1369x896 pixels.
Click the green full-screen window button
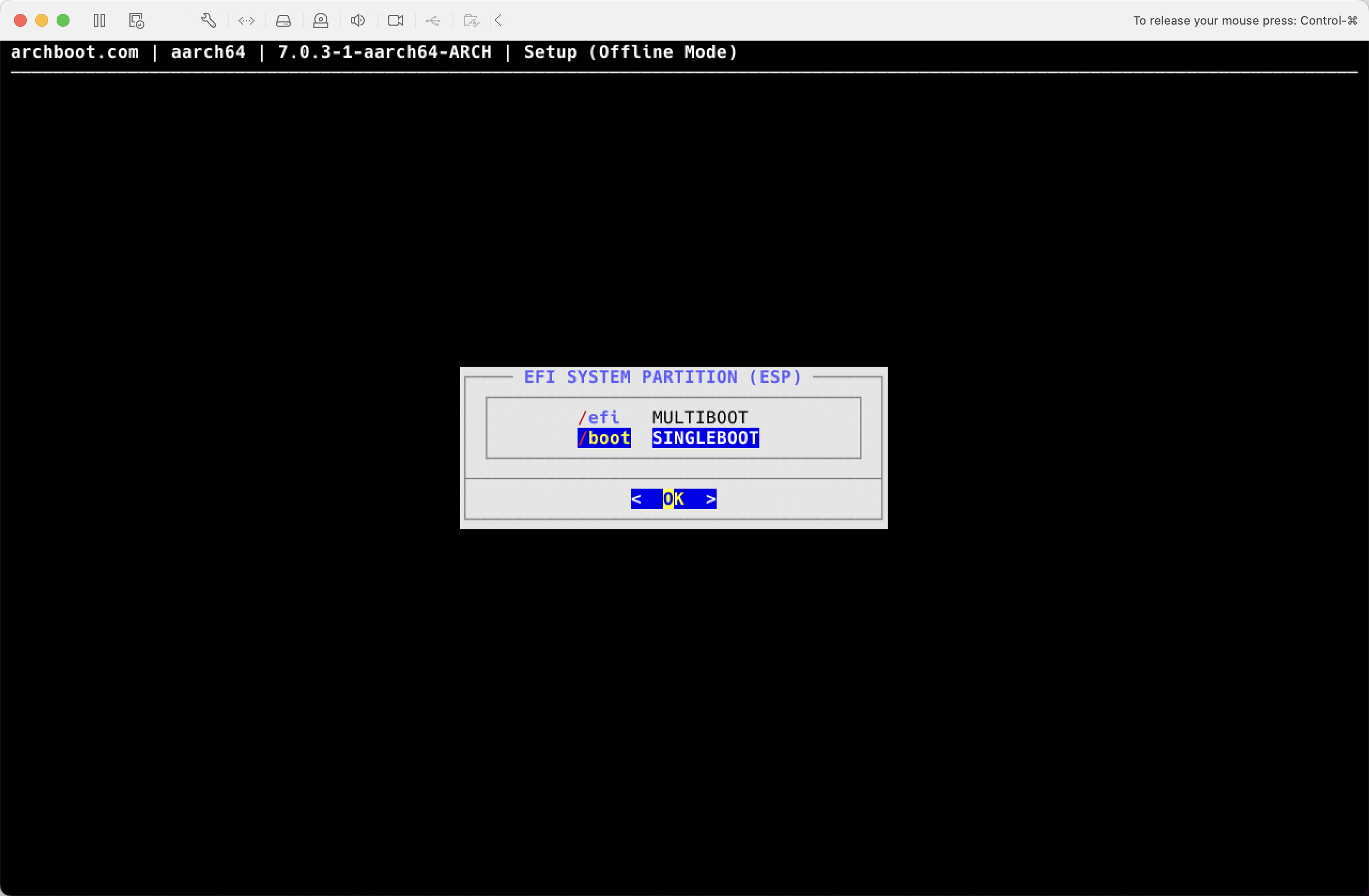tap(63, 21)
